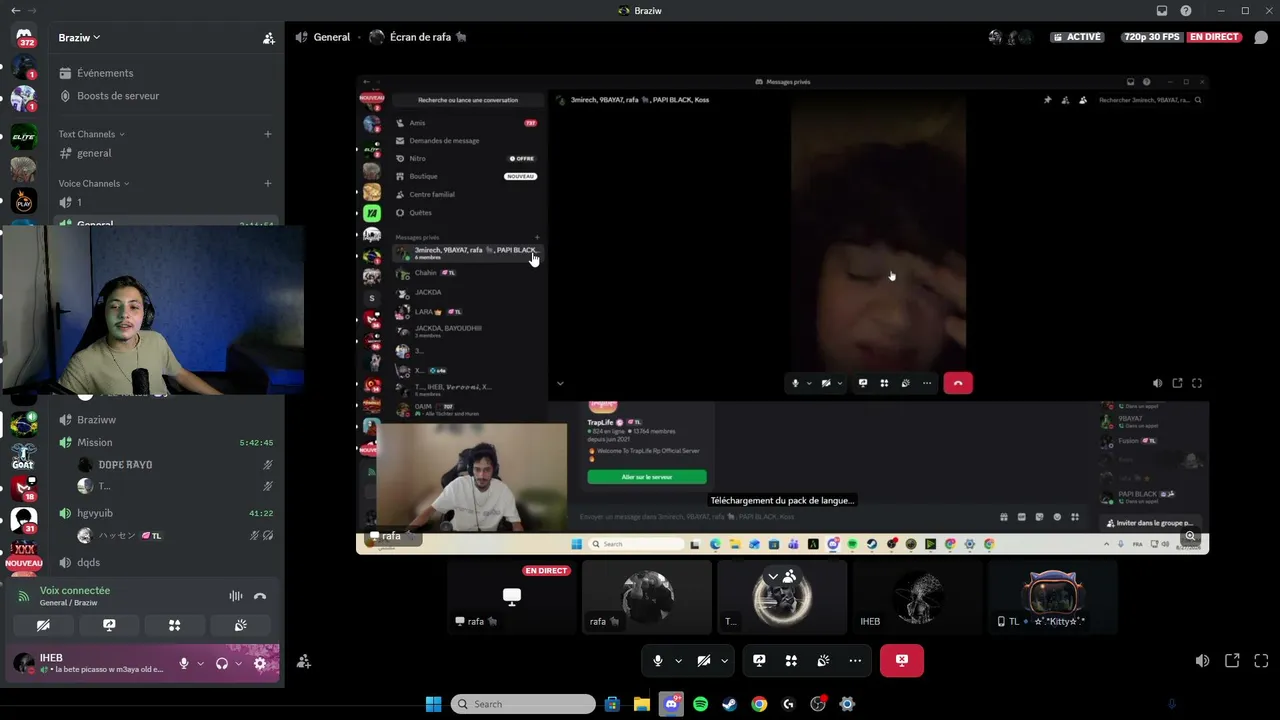Toggle headphone deafen in user panel
This screenshot has width=1280, height=720.
coord(222,663)
